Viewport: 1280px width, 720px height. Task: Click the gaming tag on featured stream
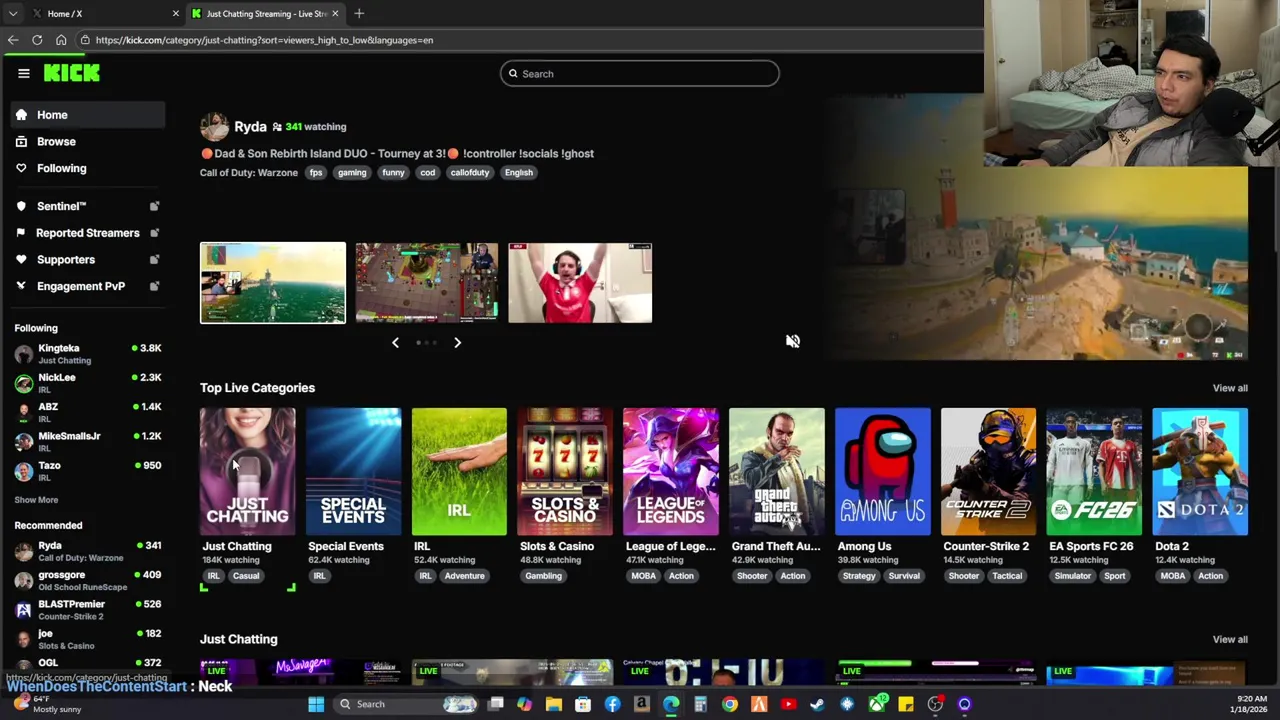click(x=352, y=173)
